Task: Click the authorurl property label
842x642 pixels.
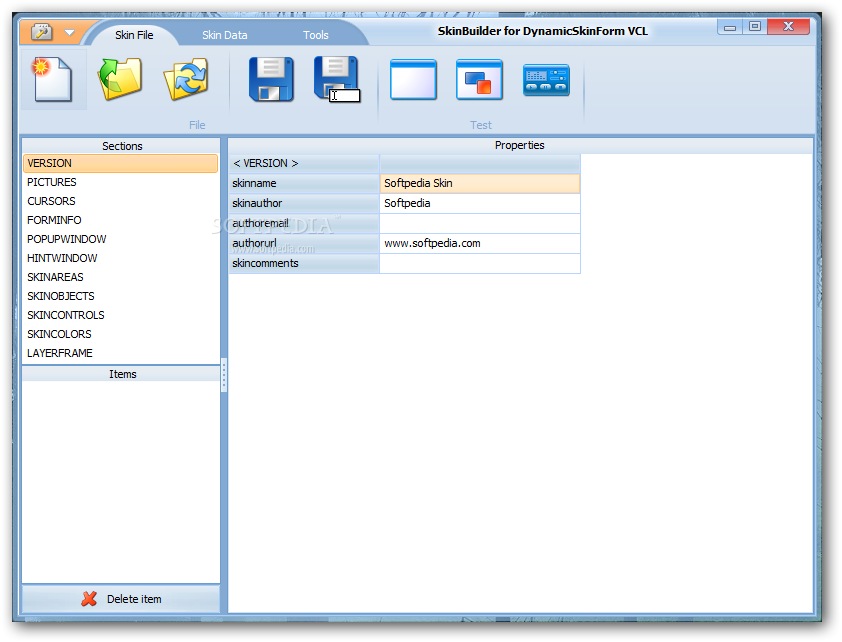Action: point(304,243)
